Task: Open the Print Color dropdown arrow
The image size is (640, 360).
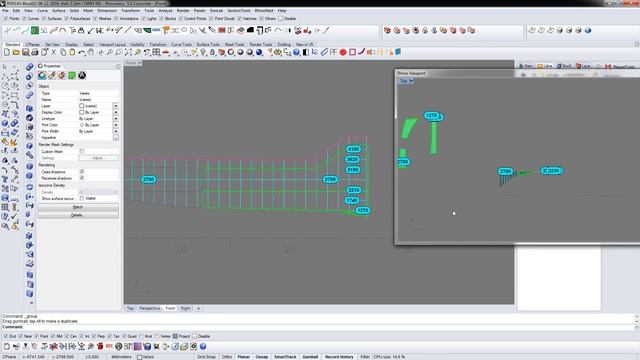Action: tap(116, 125)
